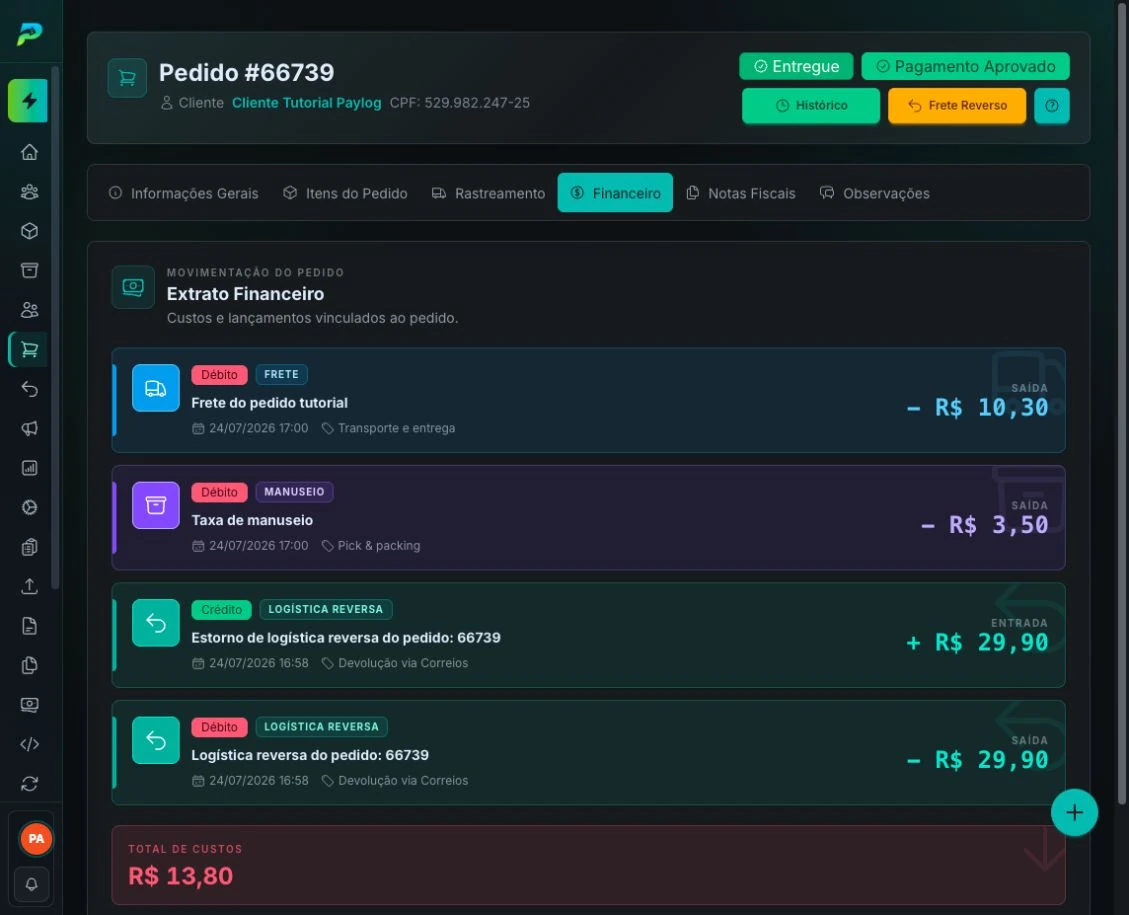Click the Frete Reverso button
The width and height of the screenshot is (1129, 915).
957,106
